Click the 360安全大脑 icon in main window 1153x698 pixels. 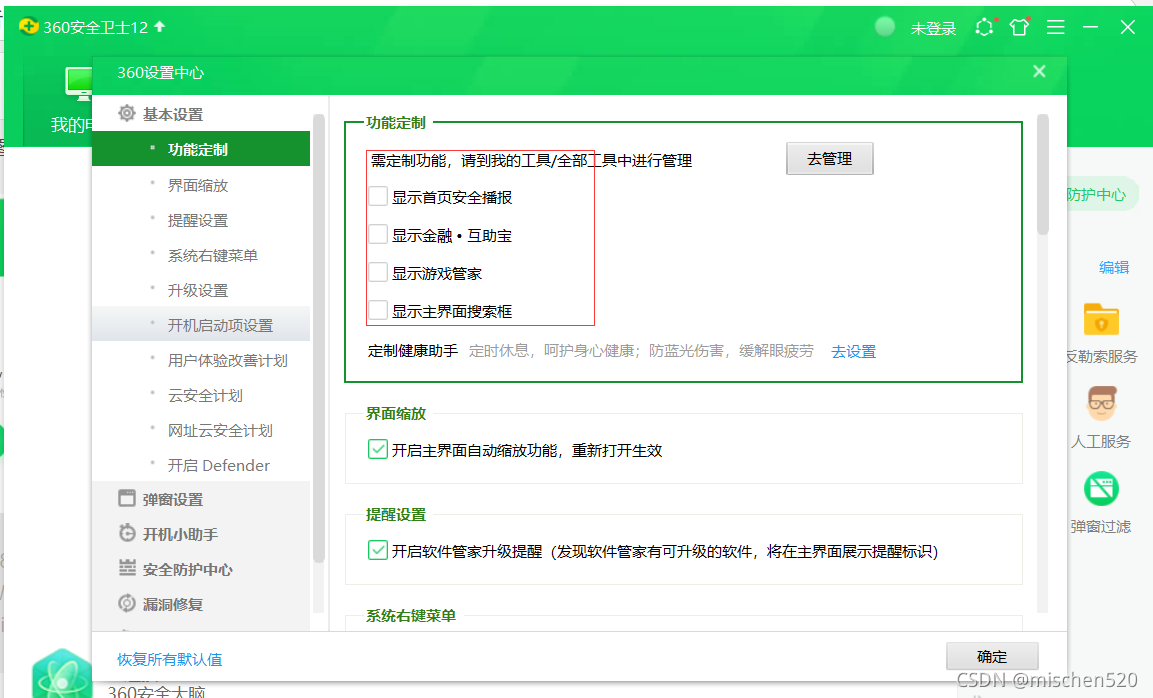point(62,674)
